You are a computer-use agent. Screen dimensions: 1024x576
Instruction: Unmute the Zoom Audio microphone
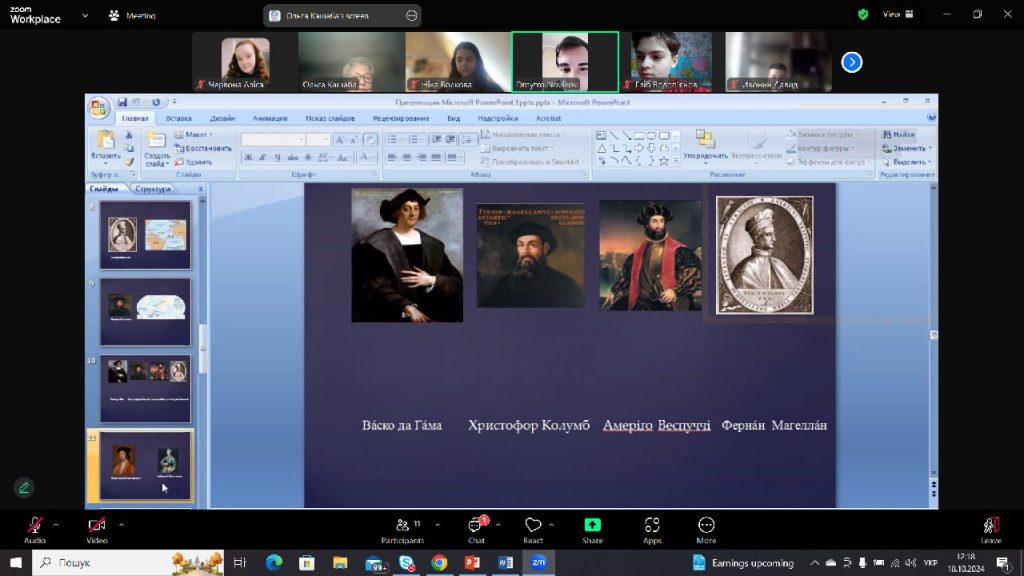pyautogui.click(x=35, y=530)
